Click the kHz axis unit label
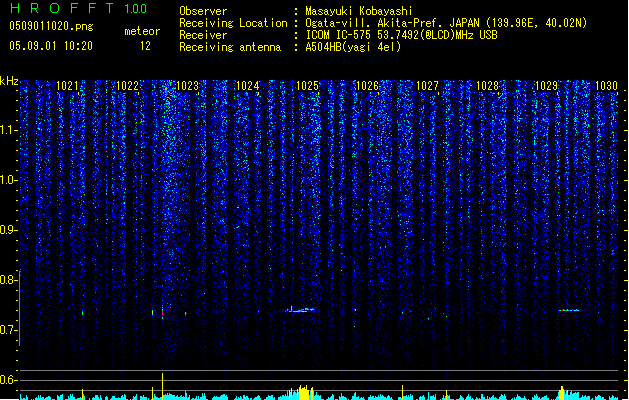Screen dimensions: 629x400 click(x=9, y=81)
